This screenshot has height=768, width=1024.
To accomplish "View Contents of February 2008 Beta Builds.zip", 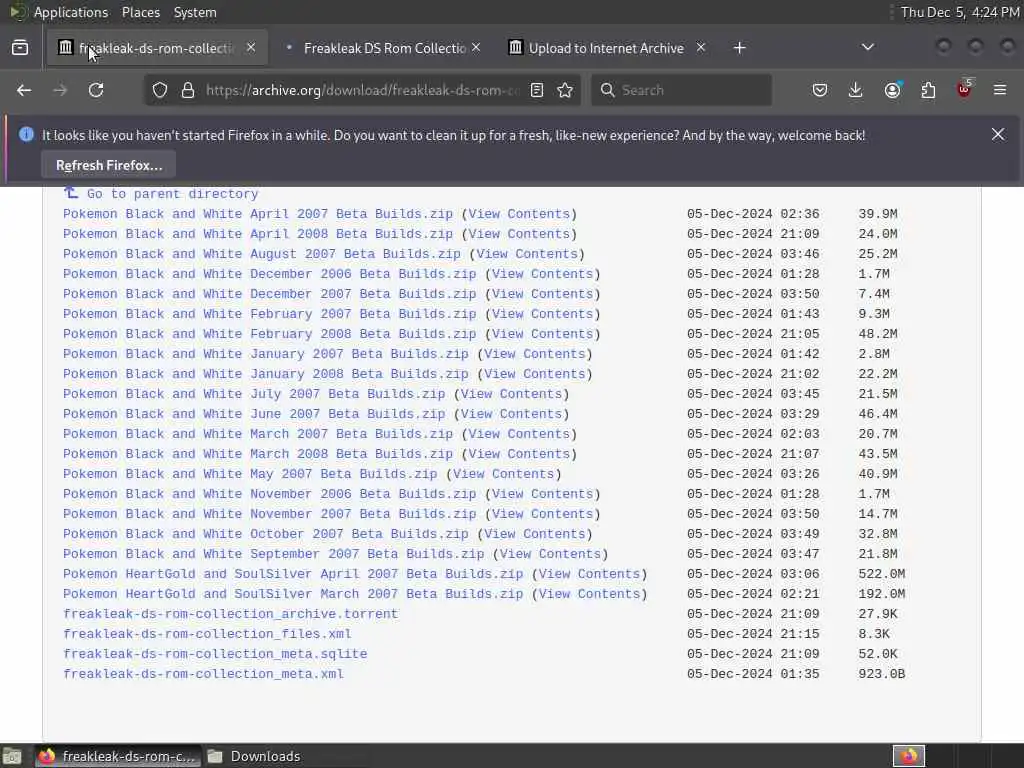I will tap(543, 334).
